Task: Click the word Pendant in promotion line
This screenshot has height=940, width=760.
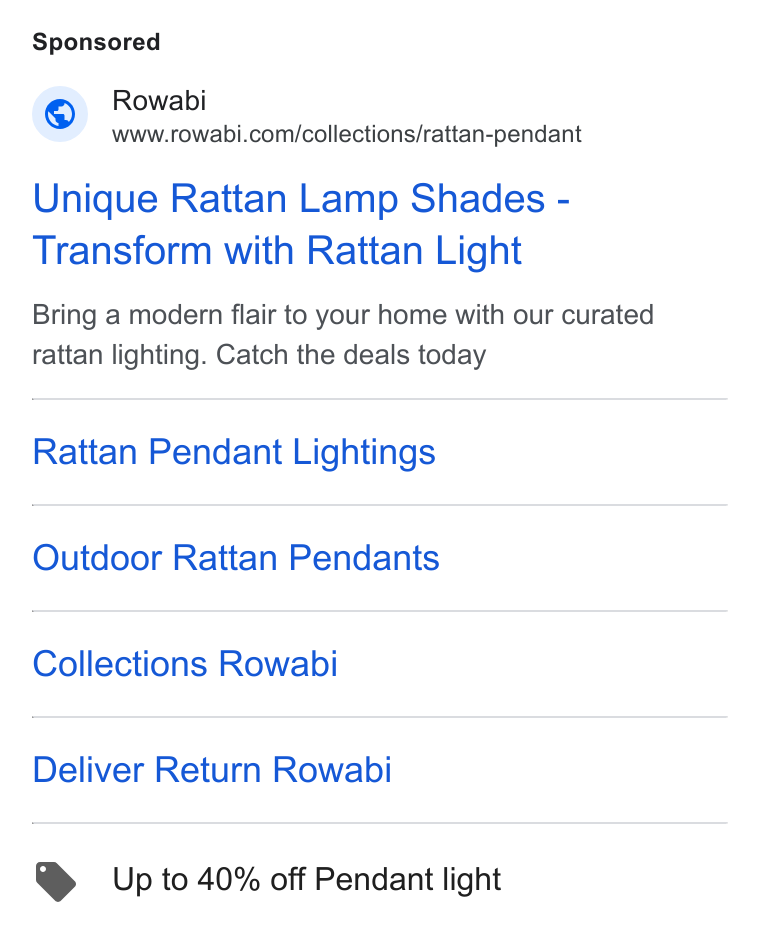Action: (x=374, y=879)
